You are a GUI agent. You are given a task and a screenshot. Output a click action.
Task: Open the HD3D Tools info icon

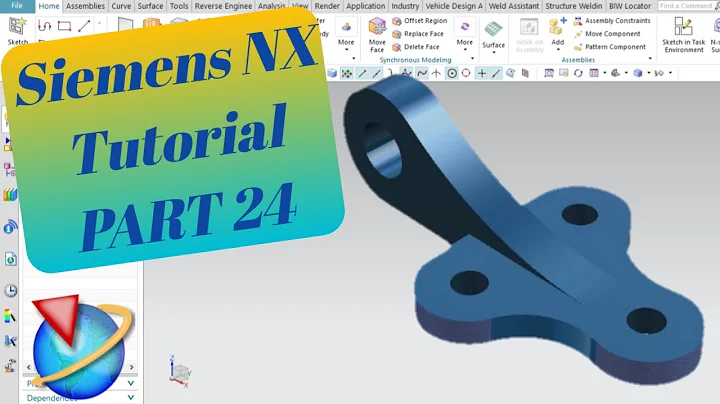[x=10, y=227]
